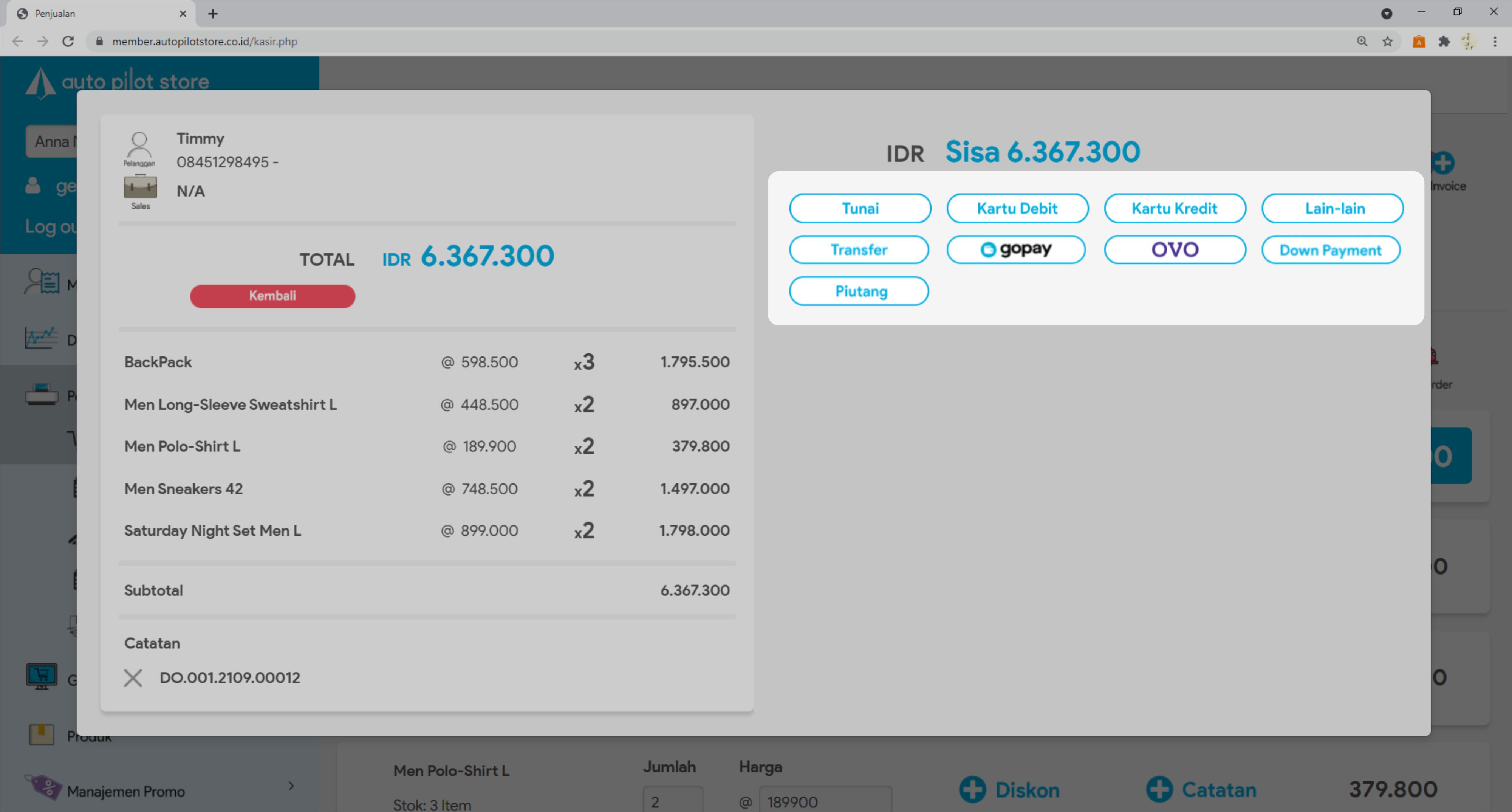Bookmark this page with star icon

[1387, 41]
